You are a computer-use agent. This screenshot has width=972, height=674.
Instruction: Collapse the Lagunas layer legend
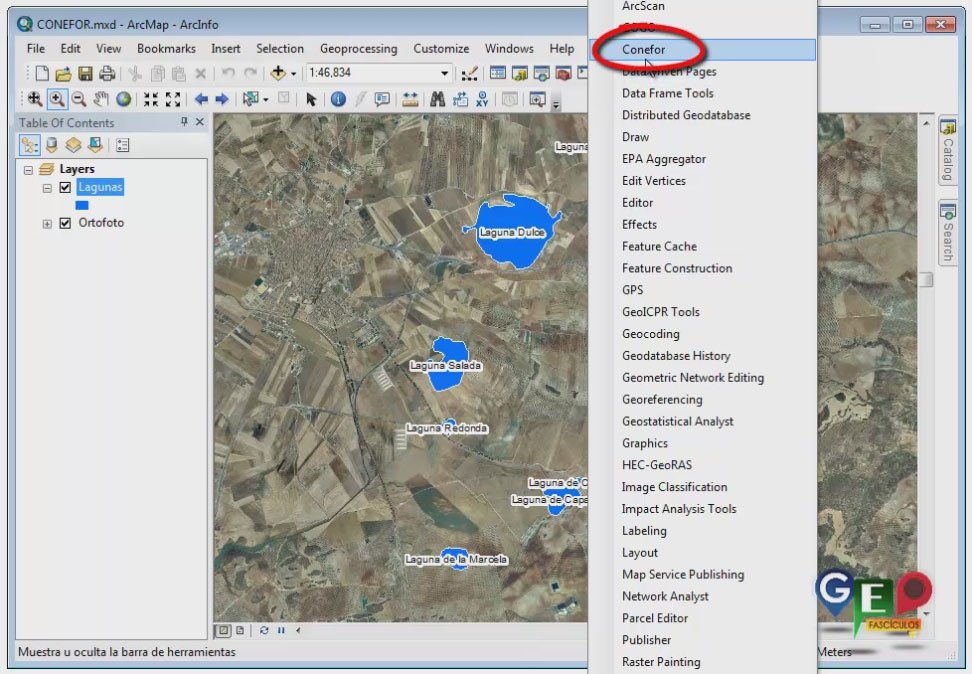pyautogui.click(x=47, y=188)
